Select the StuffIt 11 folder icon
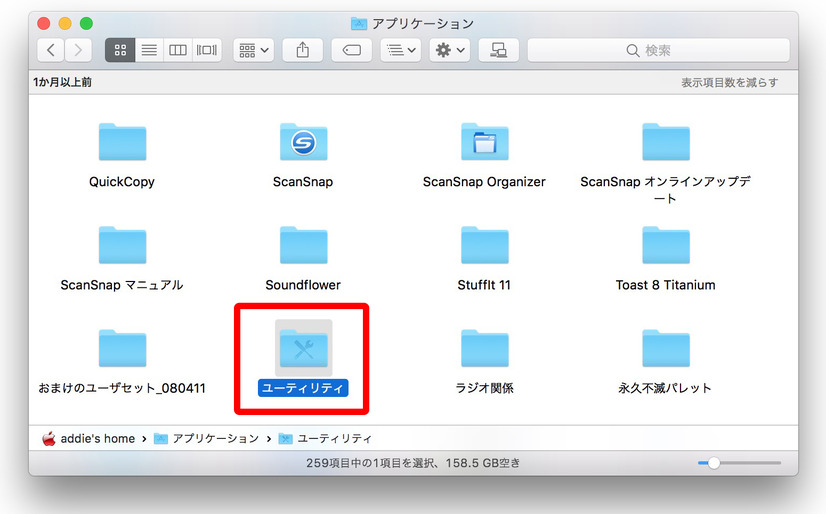Image resolution: width=826 pixels, height=514 pixels. coord(485,245)
